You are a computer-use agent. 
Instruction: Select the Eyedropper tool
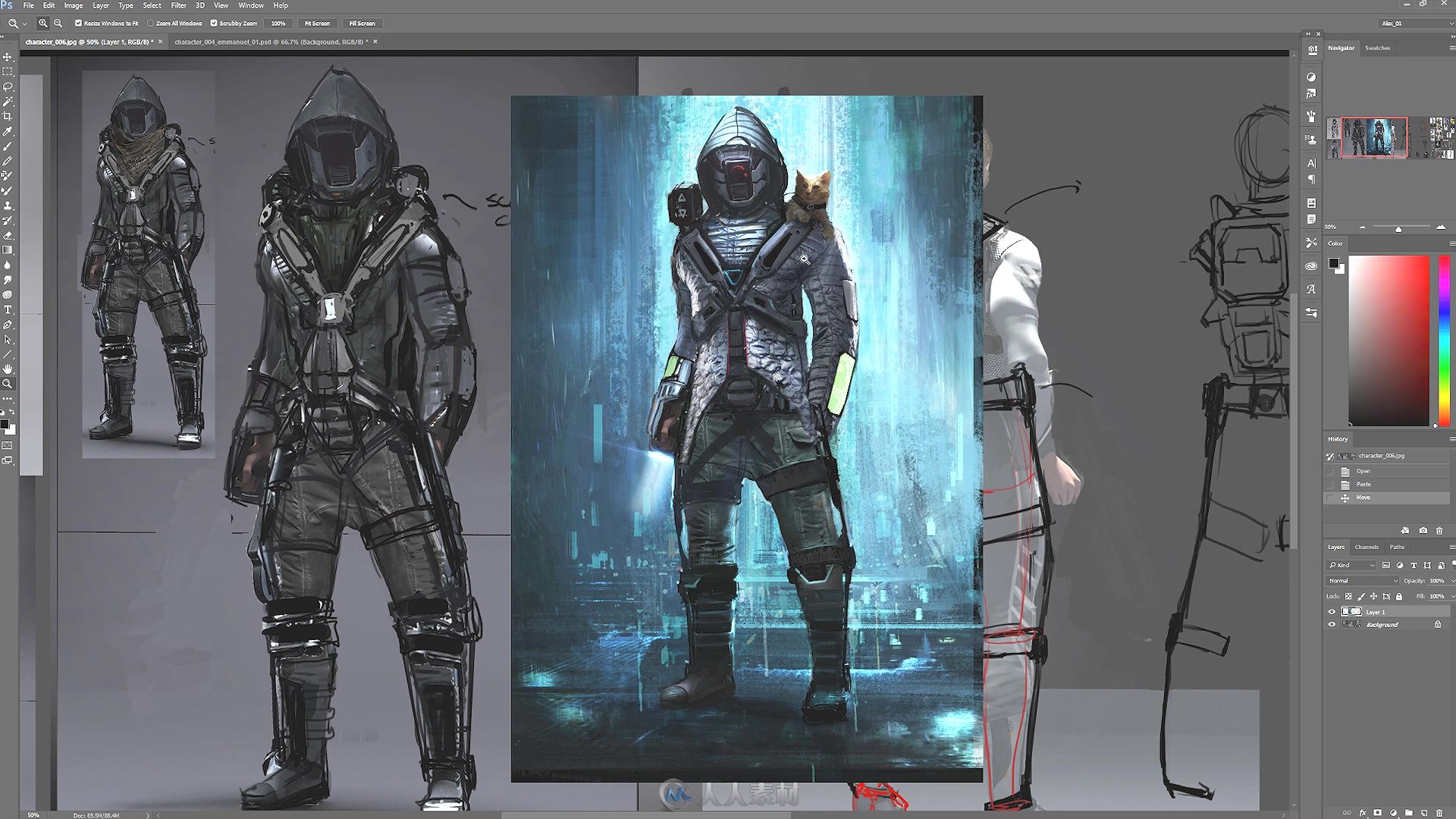coord(8,131)
